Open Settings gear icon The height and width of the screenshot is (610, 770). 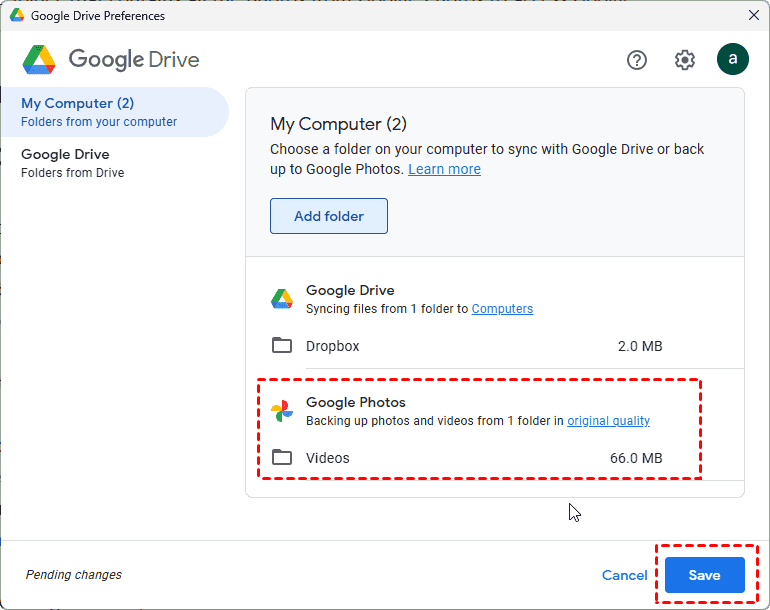[x=684, y=60]
